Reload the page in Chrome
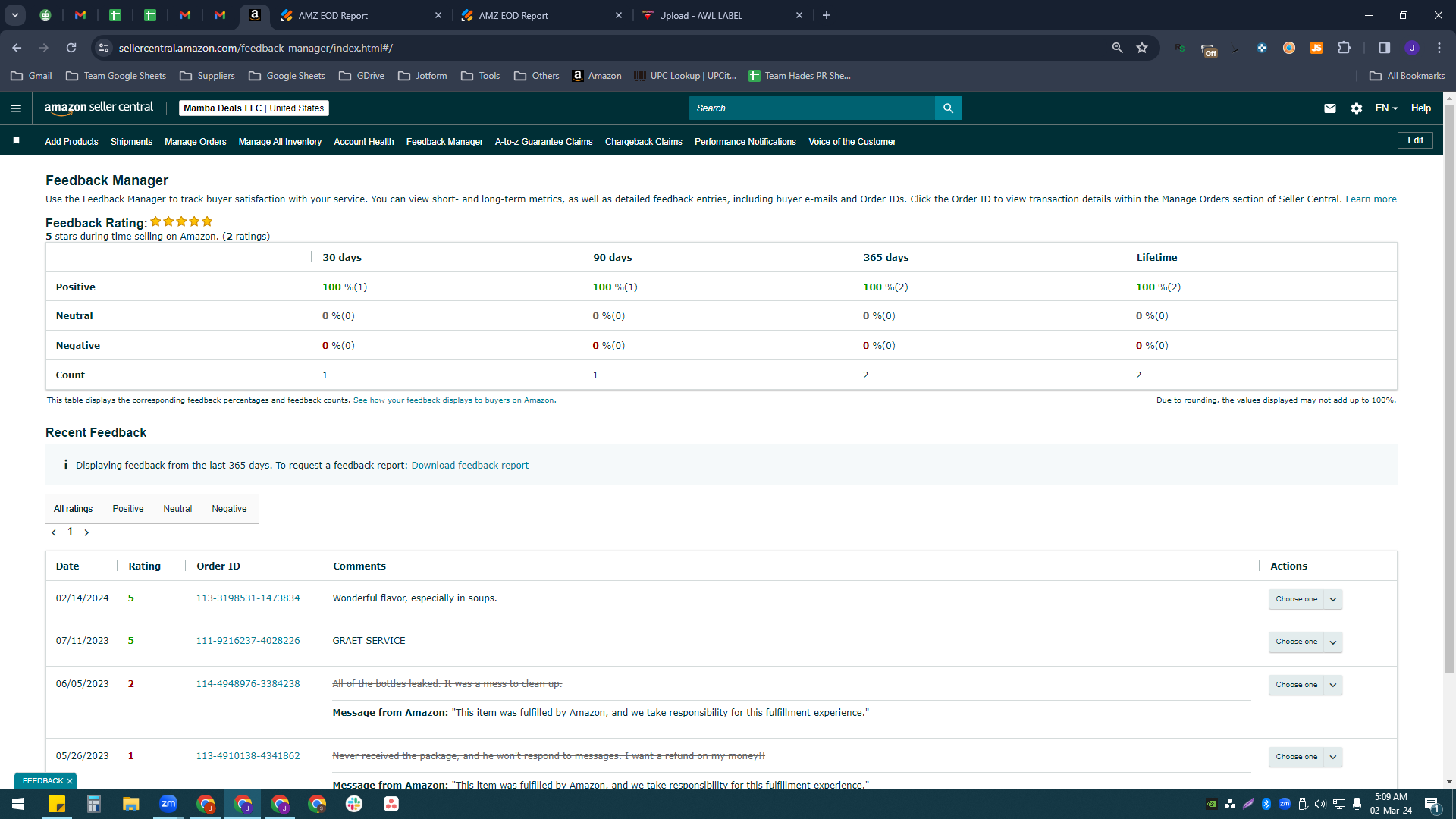This screenshot has width=1456, height=819. (71, 48)
